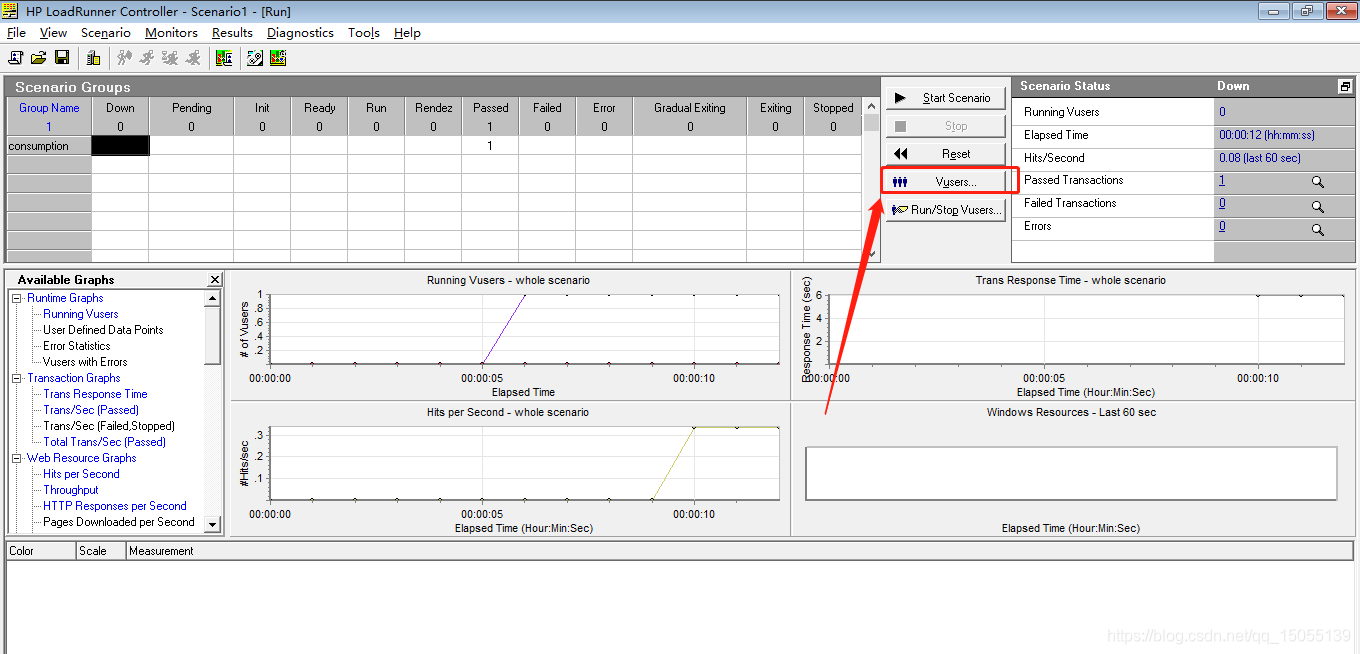The width and height of the screenshot is (1360, 654).
Task: Select Hits per Second graph item
Action: (81, 474)
